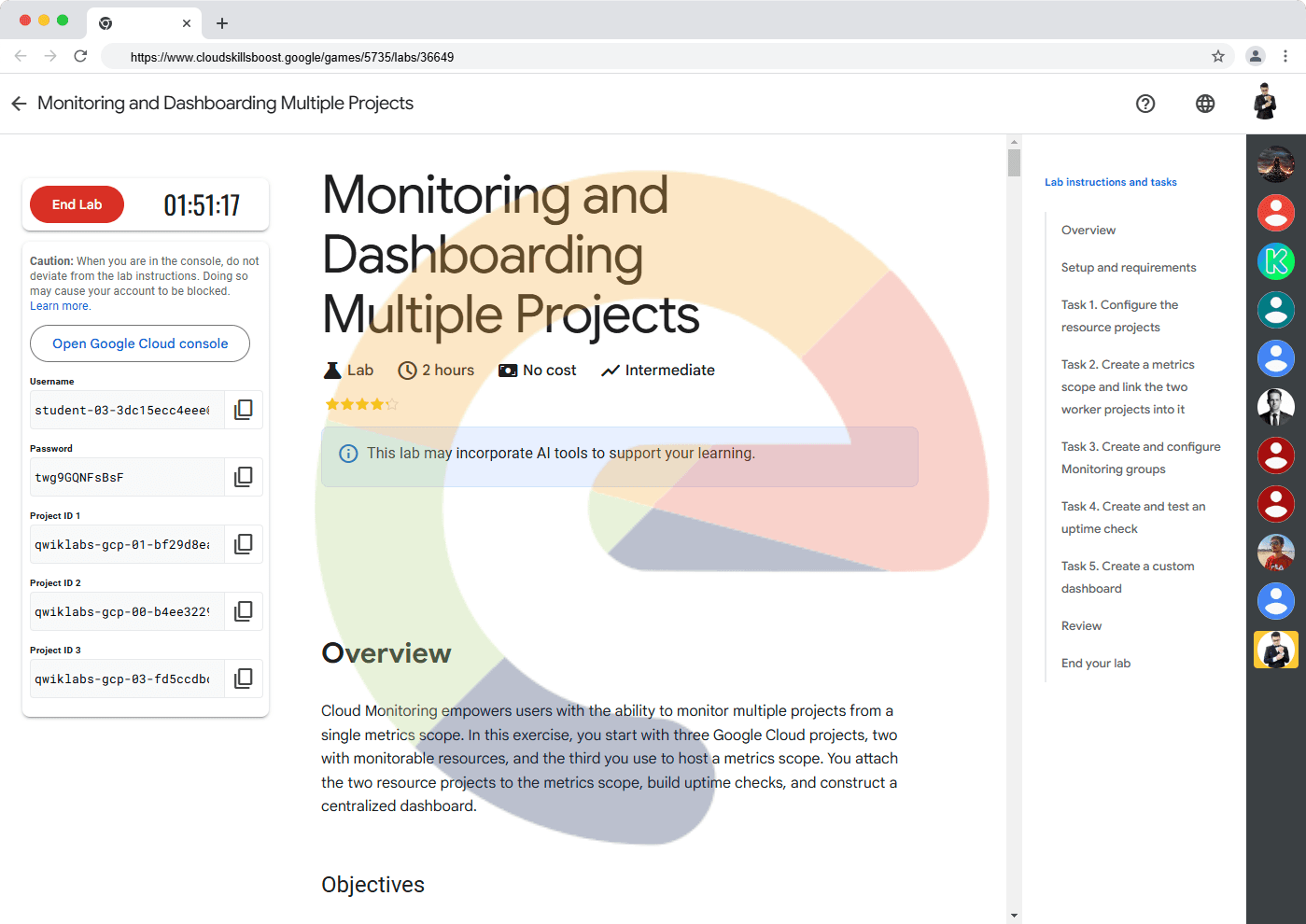Click the scrollbar down arrow

tap(1015, 916)
